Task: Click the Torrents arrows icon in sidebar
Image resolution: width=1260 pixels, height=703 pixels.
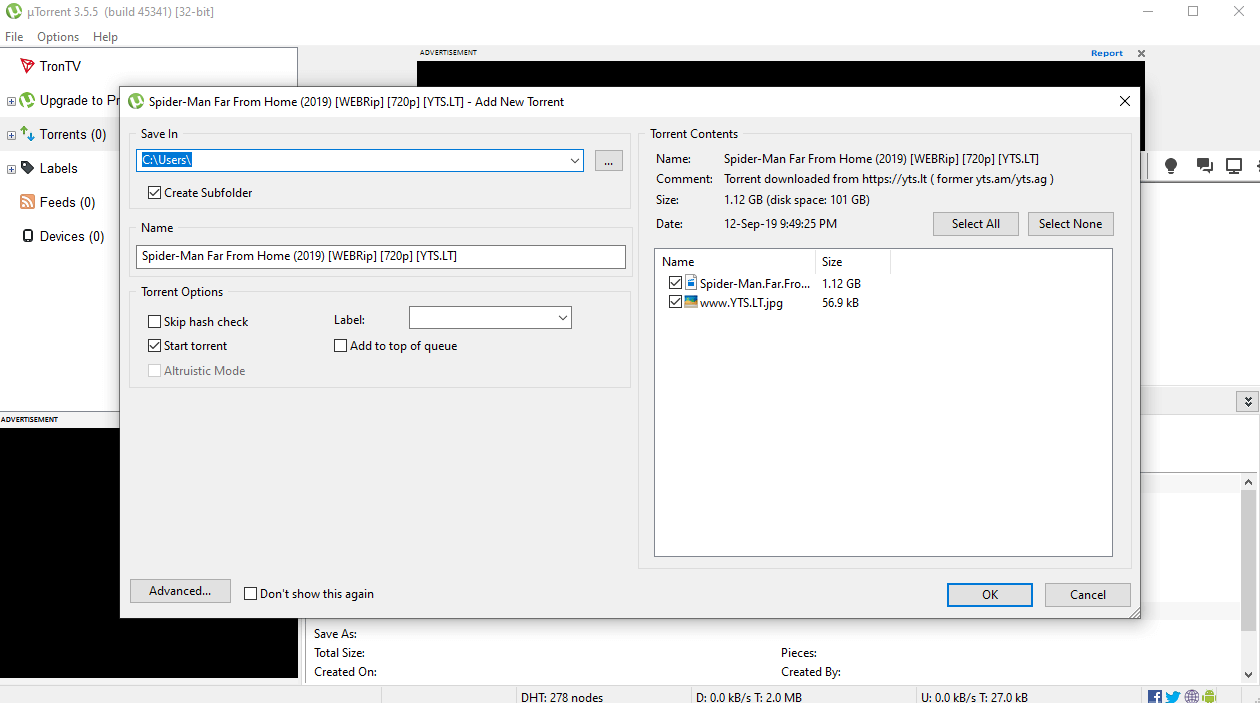Action: point(28,134)
